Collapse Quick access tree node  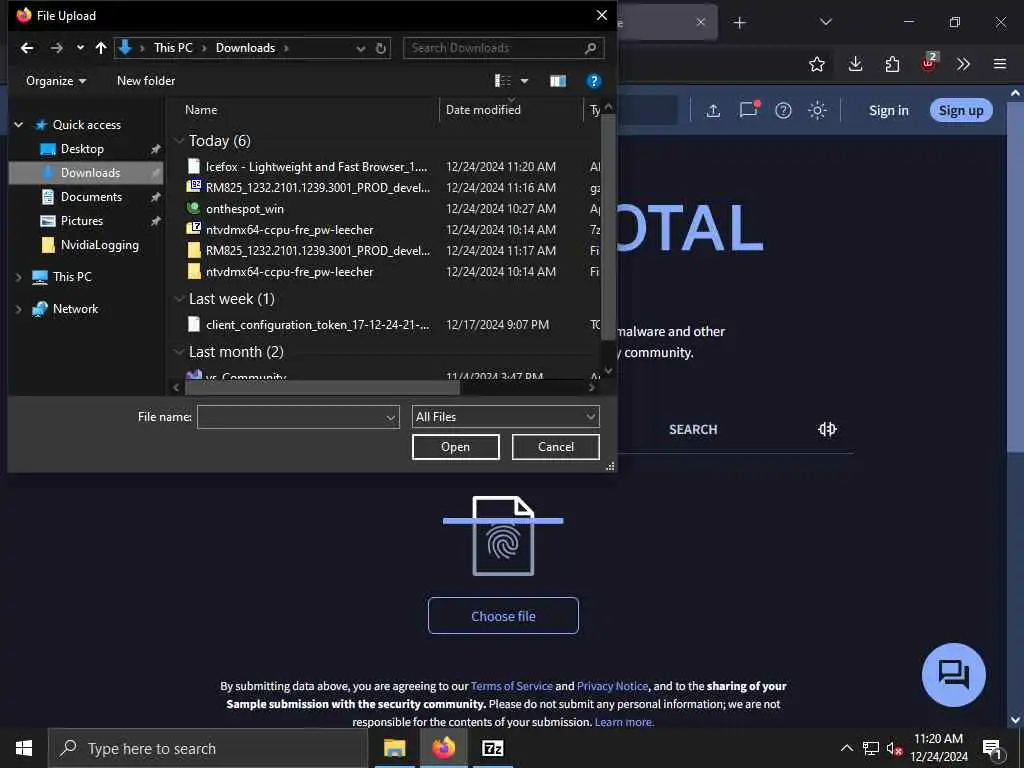[19, 125]
